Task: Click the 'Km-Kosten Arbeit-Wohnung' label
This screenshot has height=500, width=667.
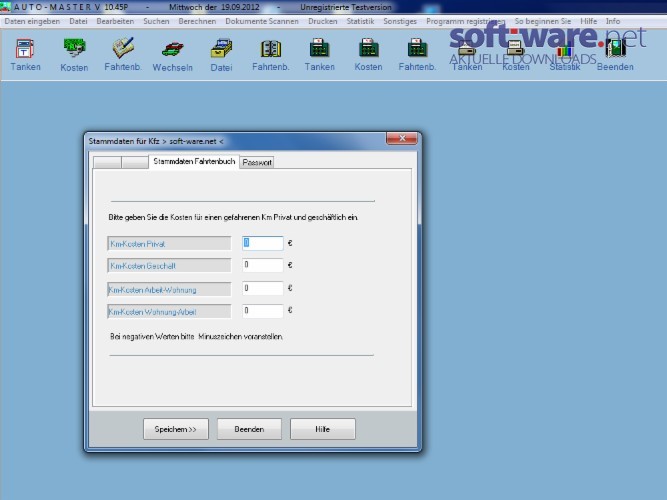Action: (x=169, y=289)
